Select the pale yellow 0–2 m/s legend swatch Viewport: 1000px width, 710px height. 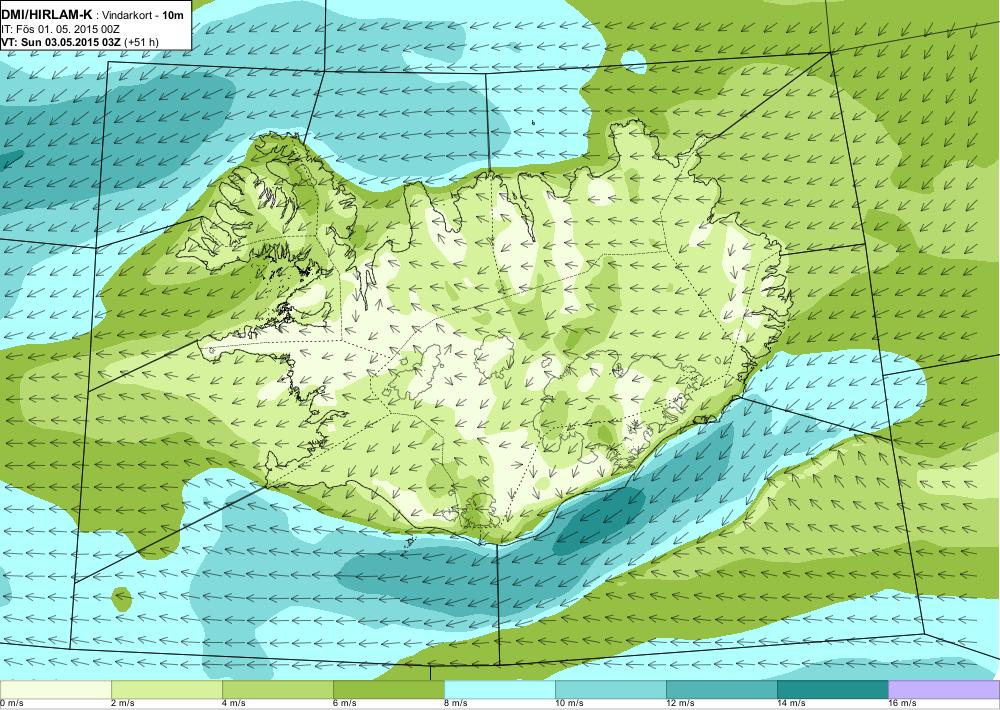pyautogui.click(x=56, y=690)
